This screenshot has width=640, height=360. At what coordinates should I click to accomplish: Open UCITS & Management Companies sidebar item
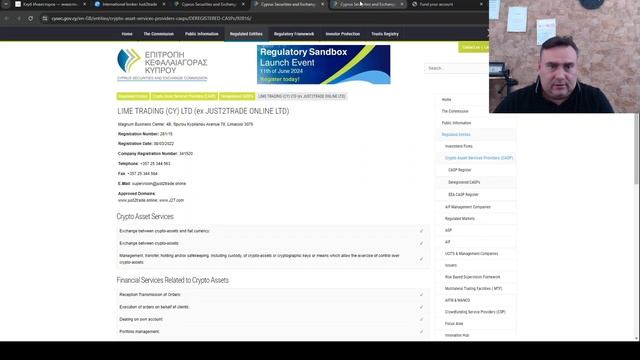471,253
